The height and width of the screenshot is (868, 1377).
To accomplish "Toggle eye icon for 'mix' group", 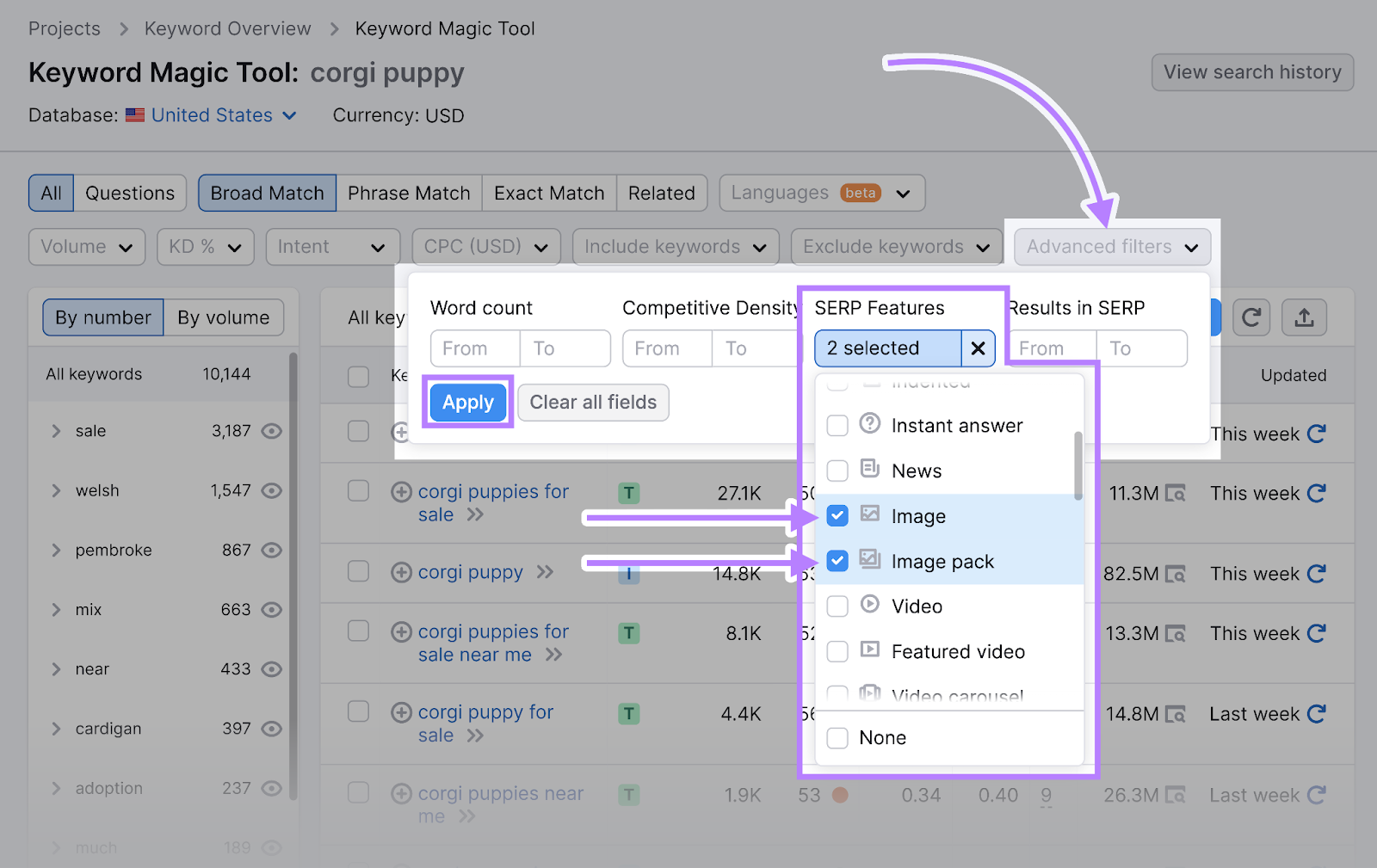I will [x=272, y=609].
